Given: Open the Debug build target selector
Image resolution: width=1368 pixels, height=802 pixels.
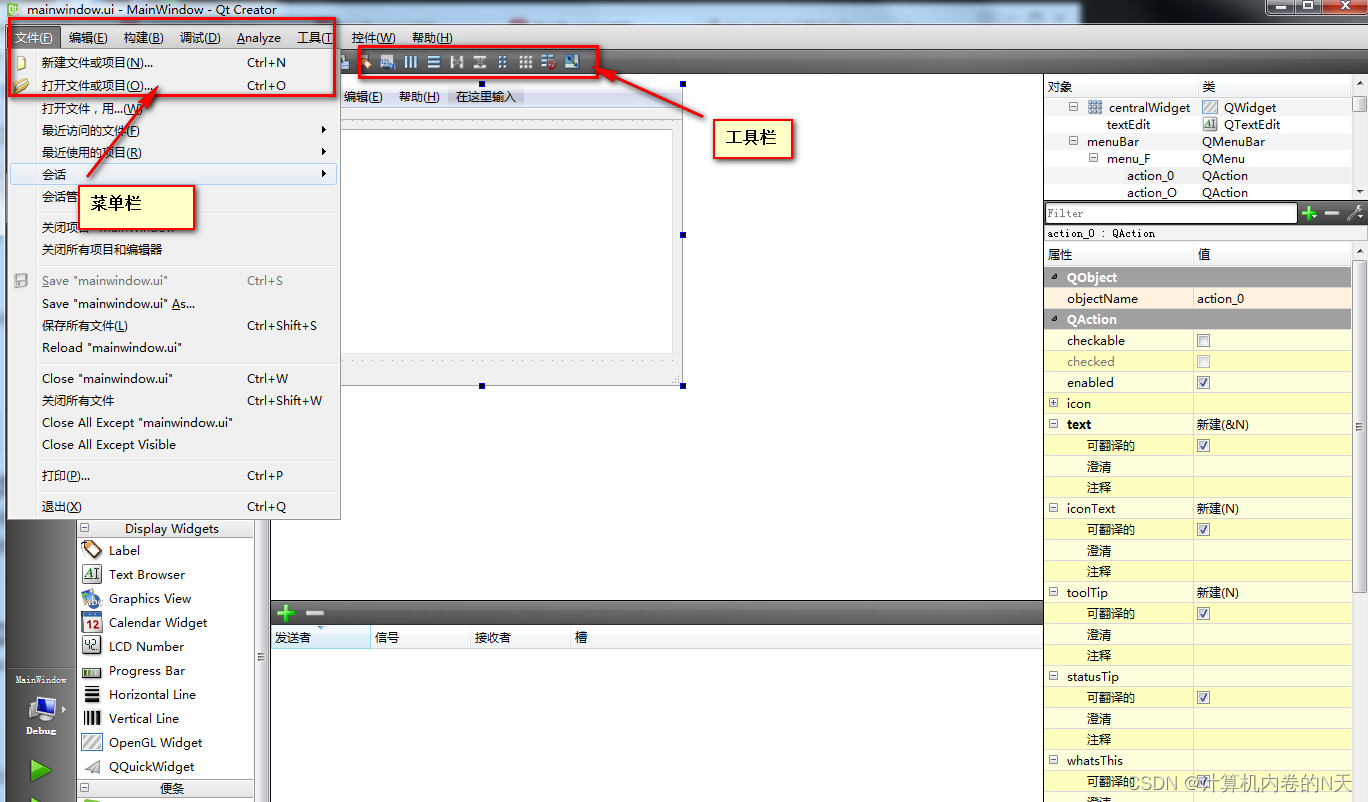Looking at the screenshot, I should [41, 715].
